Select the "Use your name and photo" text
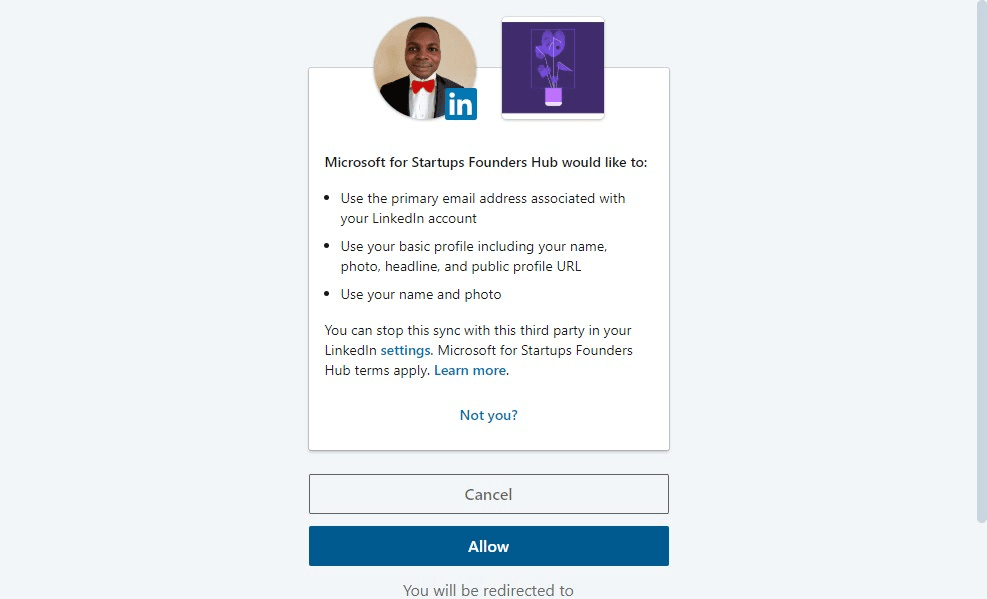Screen dimensions: 987x599 [x=421, y=294]
